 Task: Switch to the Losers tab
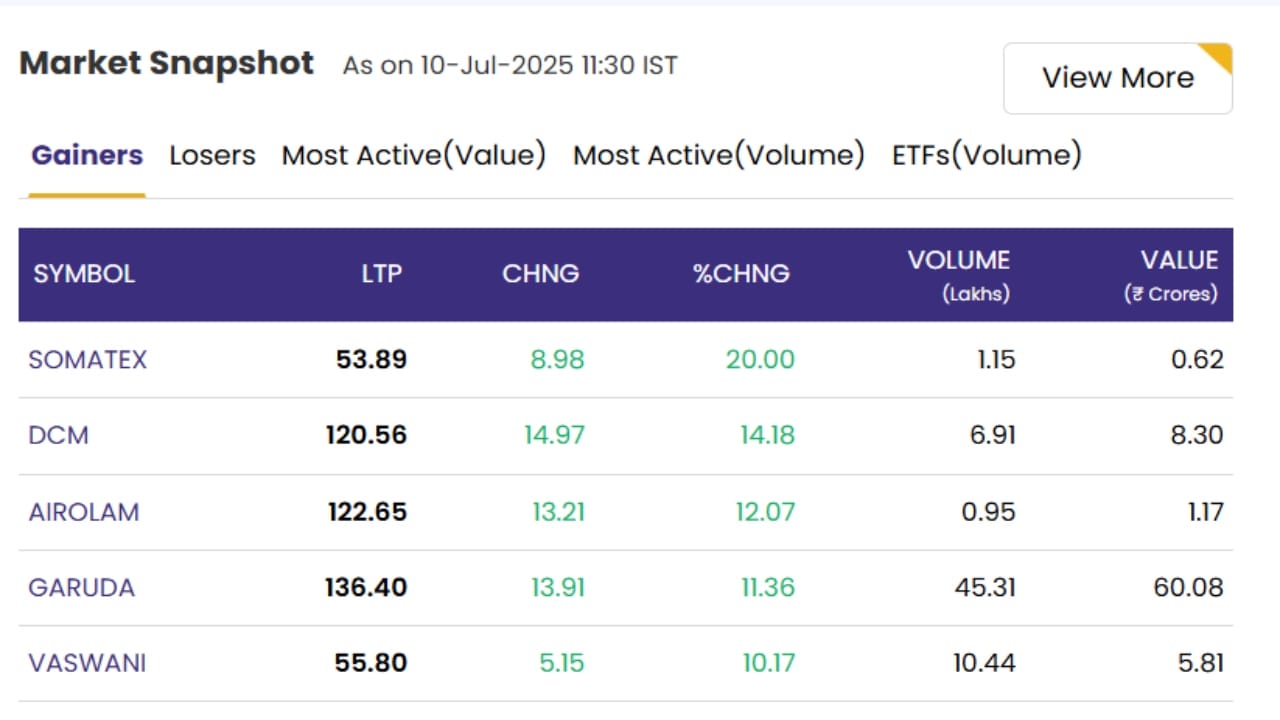[x=212, y=156]
